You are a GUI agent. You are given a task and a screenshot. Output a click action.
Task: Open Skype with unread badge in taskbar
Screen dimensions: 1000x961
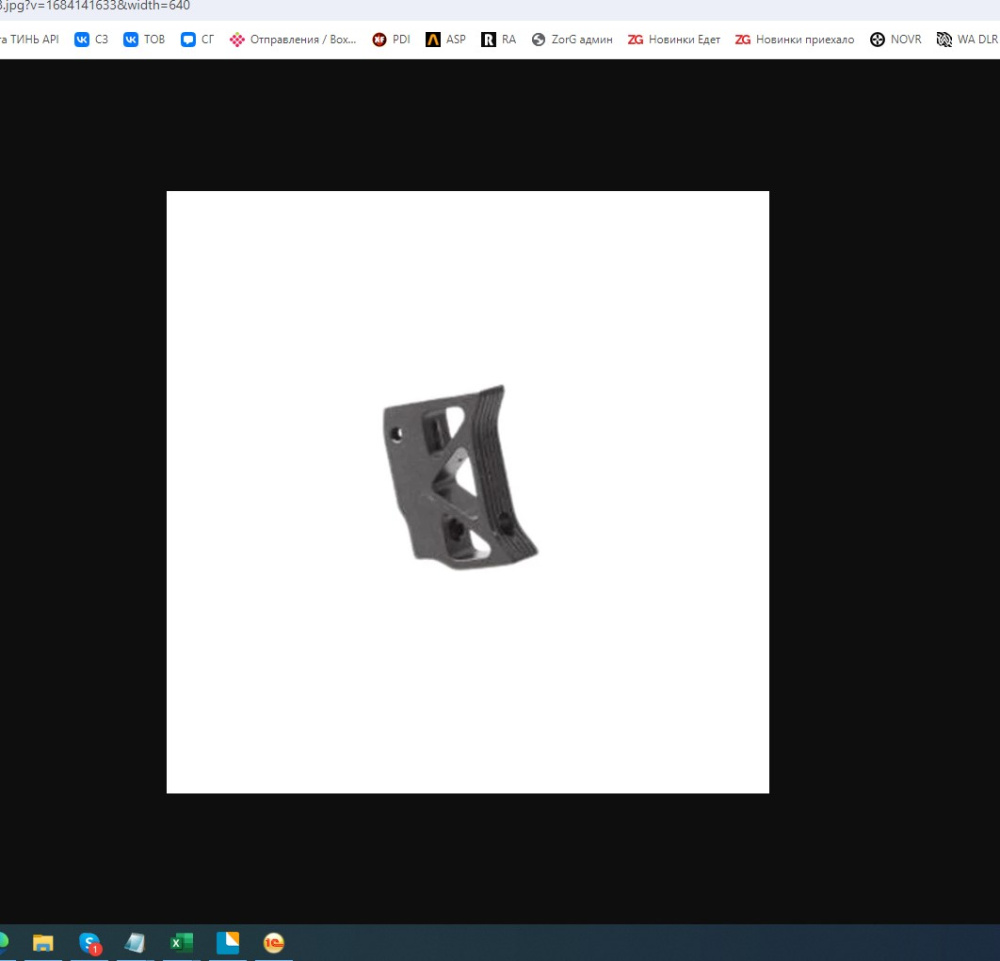coord(90,943)
